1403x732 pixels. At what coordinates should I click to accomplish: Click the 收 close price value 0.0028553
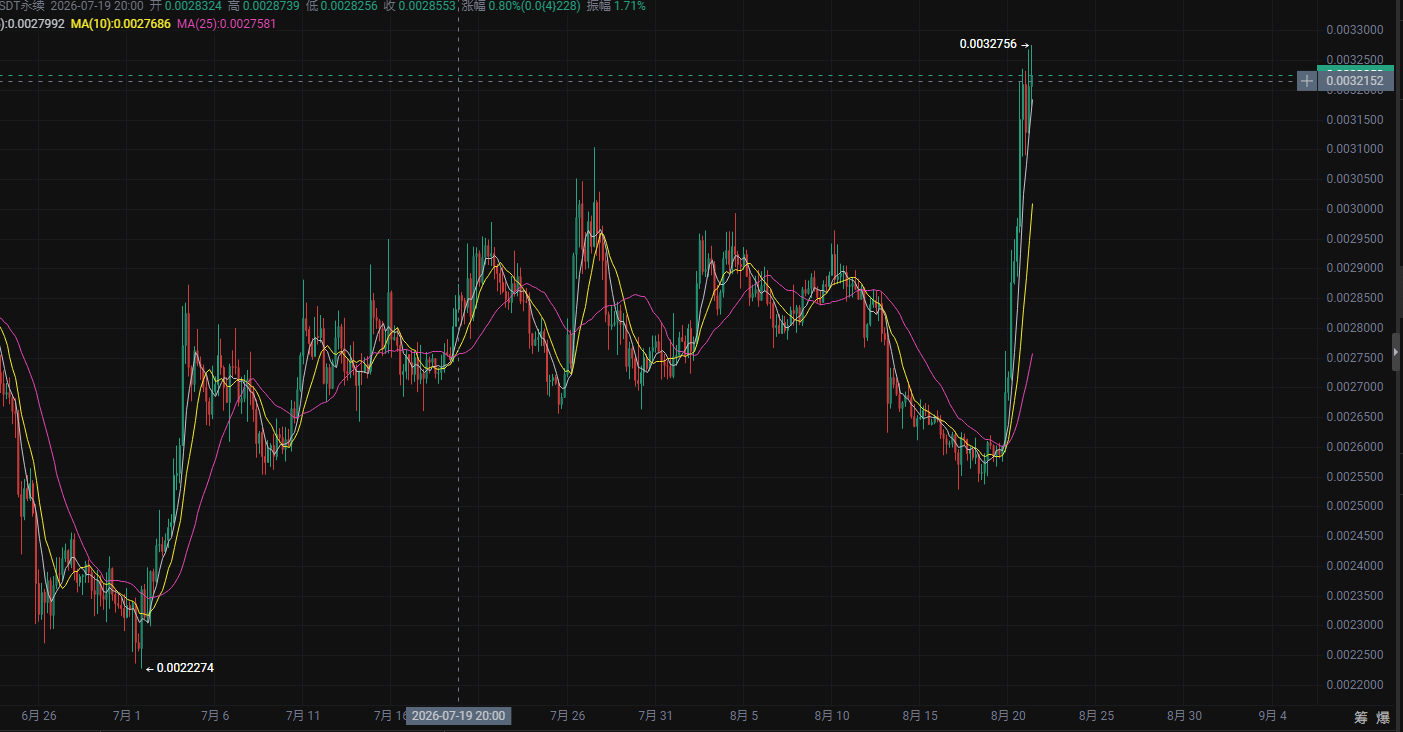428,6
